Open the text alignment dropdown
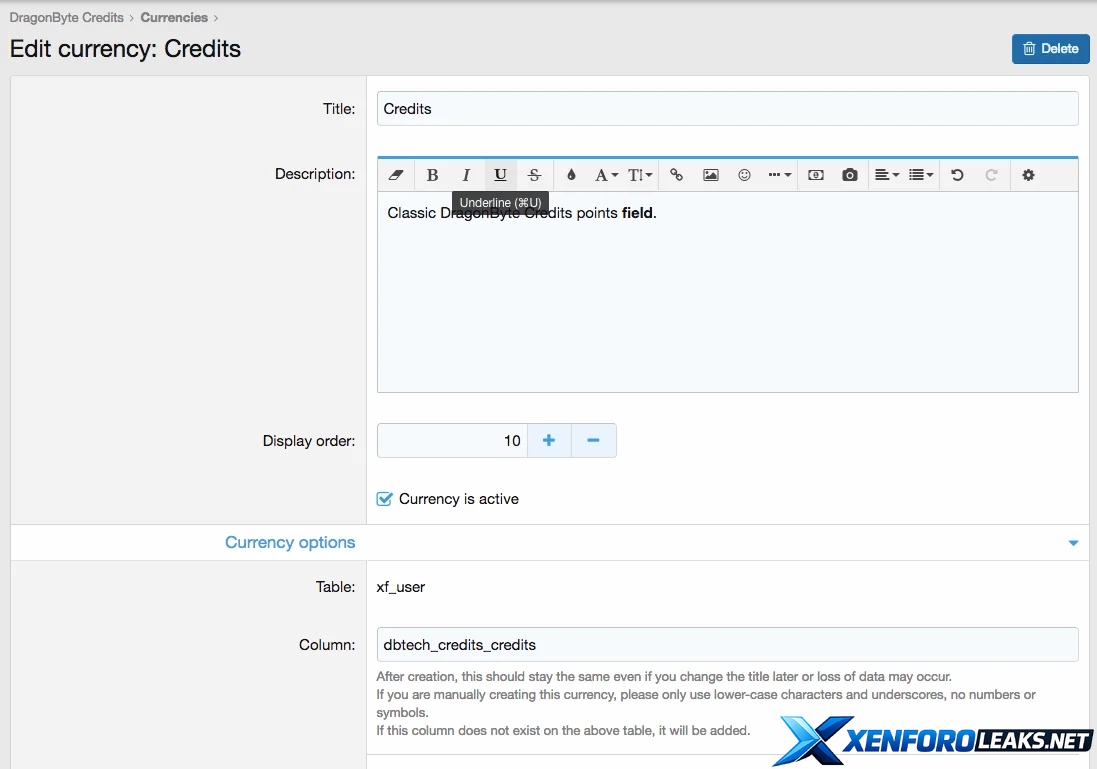Screen dimensions: 1097x769 click(x=886, y=175)
